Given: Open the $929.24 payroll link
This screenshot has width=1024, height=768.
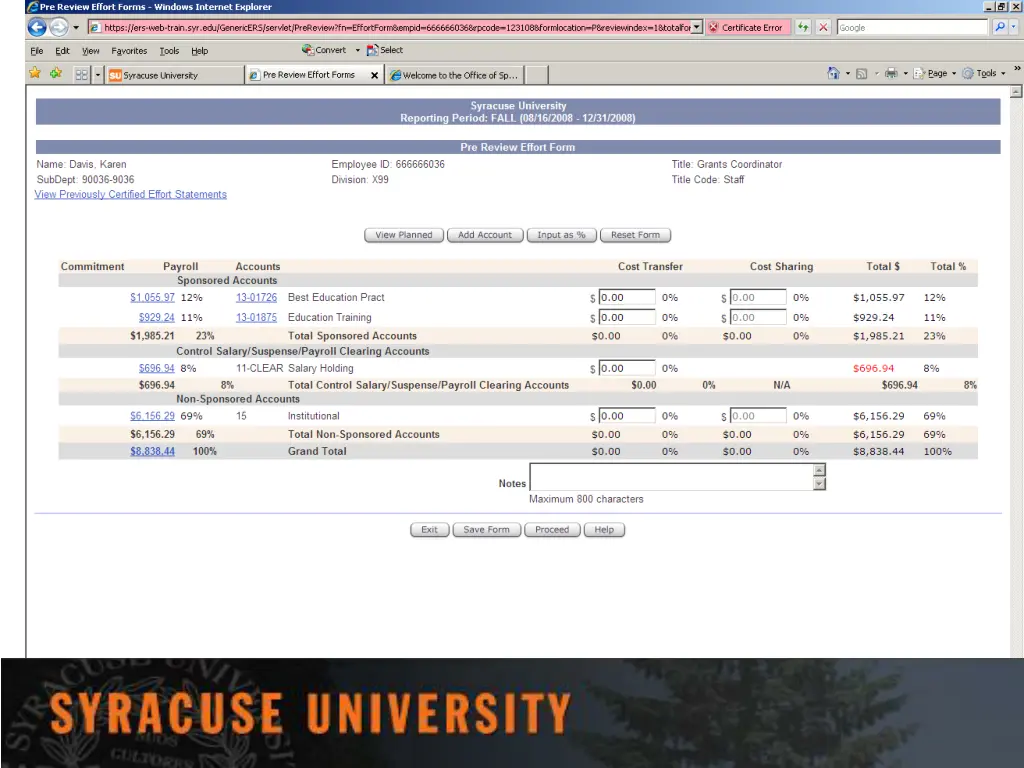Looking at the screenshot, I should [x=157, y=317].
